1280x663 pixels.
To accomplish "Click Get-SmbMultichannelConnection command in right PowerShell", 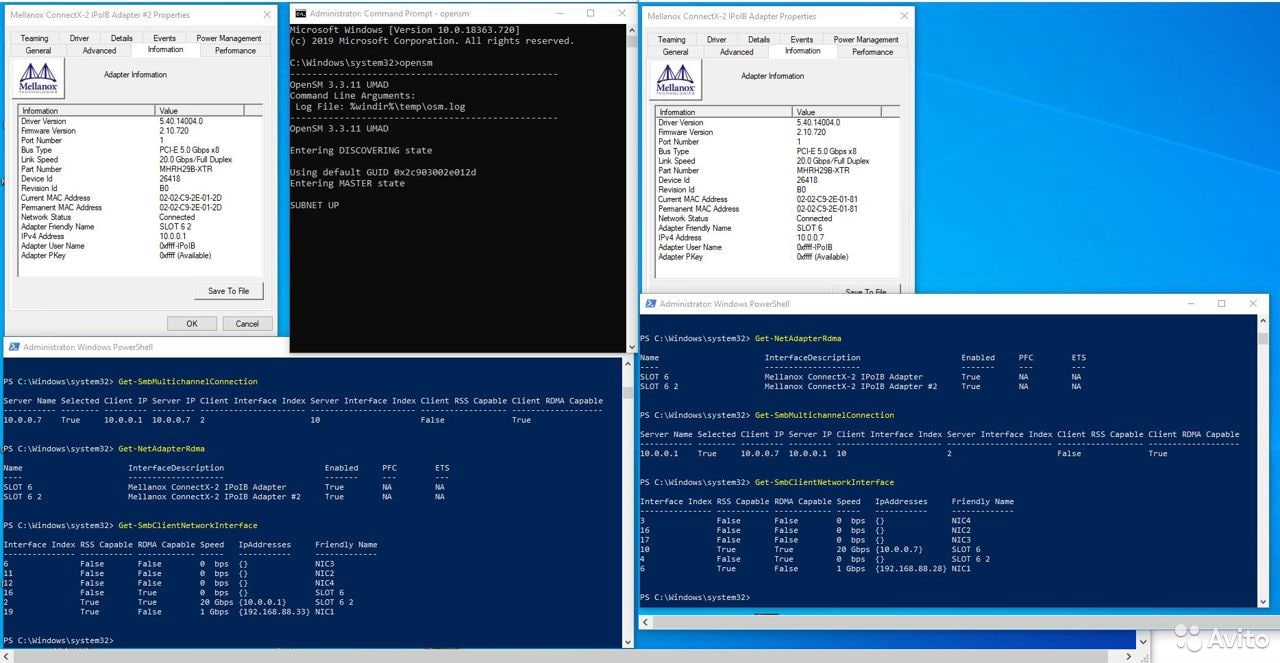I will tap(825, 415).
